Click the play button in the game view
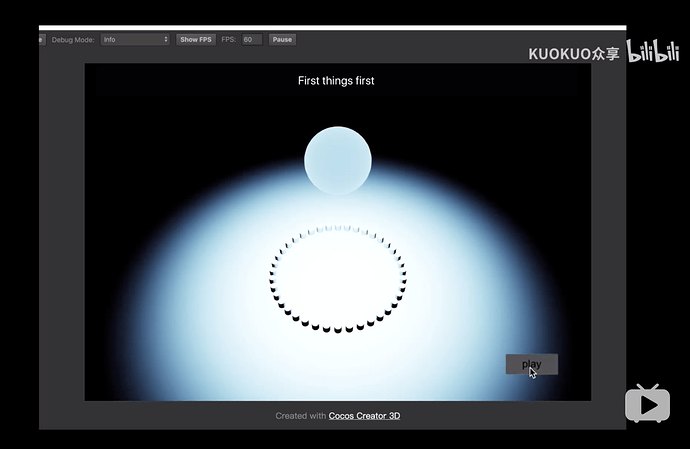Image resolution: width=690 pixels, height=449 pixels. 532,364
